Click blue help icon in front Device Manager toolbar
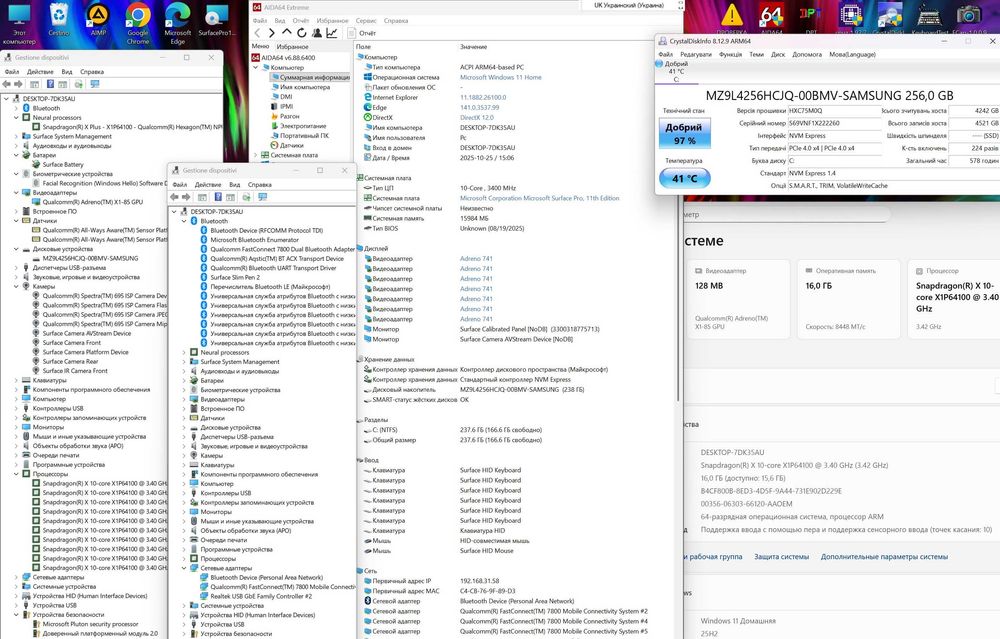The width and height of the screenshot is (1000, 639). tap(217, 197)
